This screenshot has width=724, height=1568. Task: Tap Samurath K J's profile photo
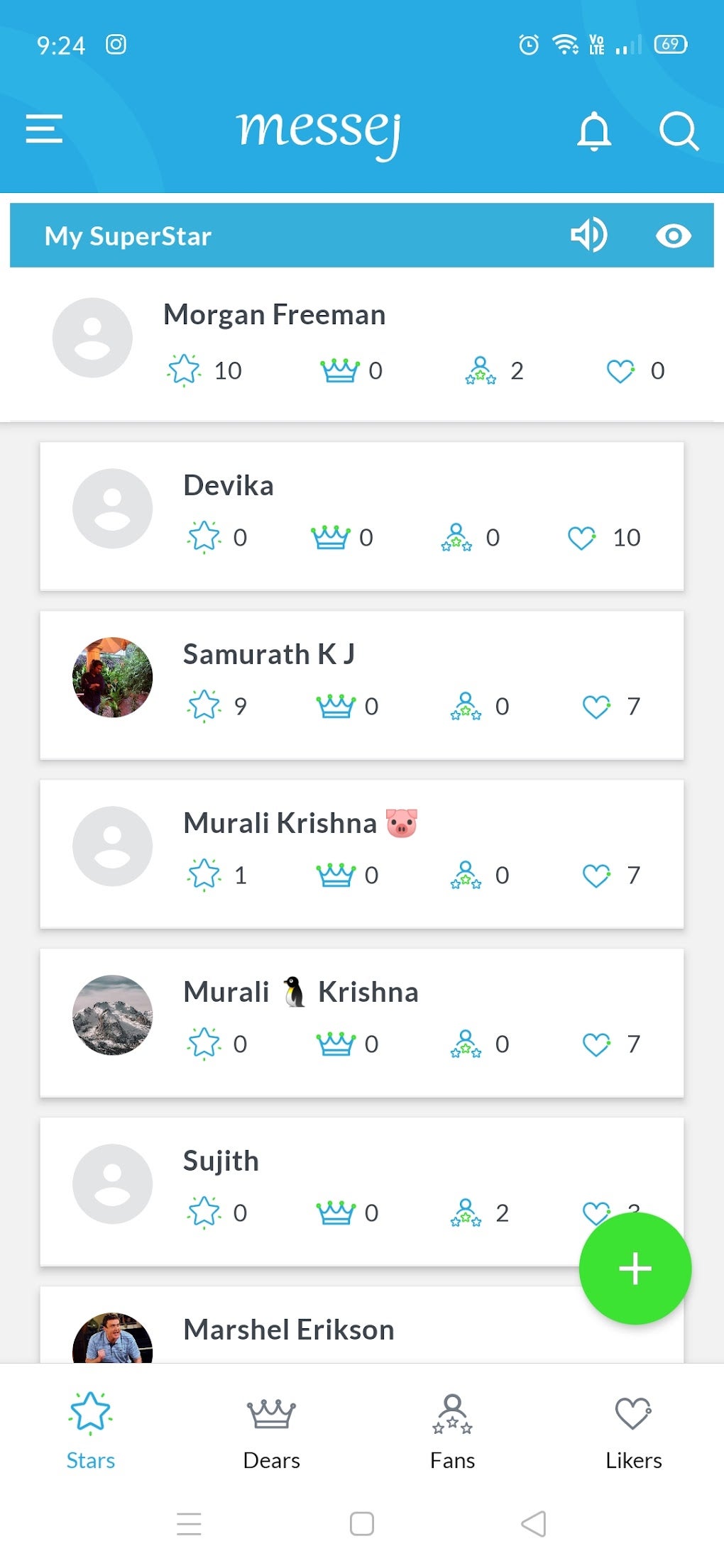pos(112,678)
